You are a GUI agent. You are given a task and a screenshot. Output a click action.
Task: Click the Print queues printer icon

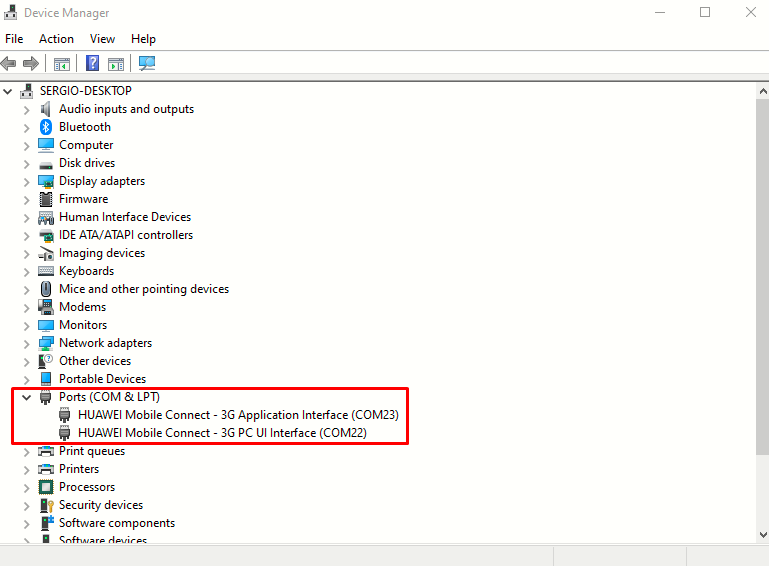[x=46, y=451]
